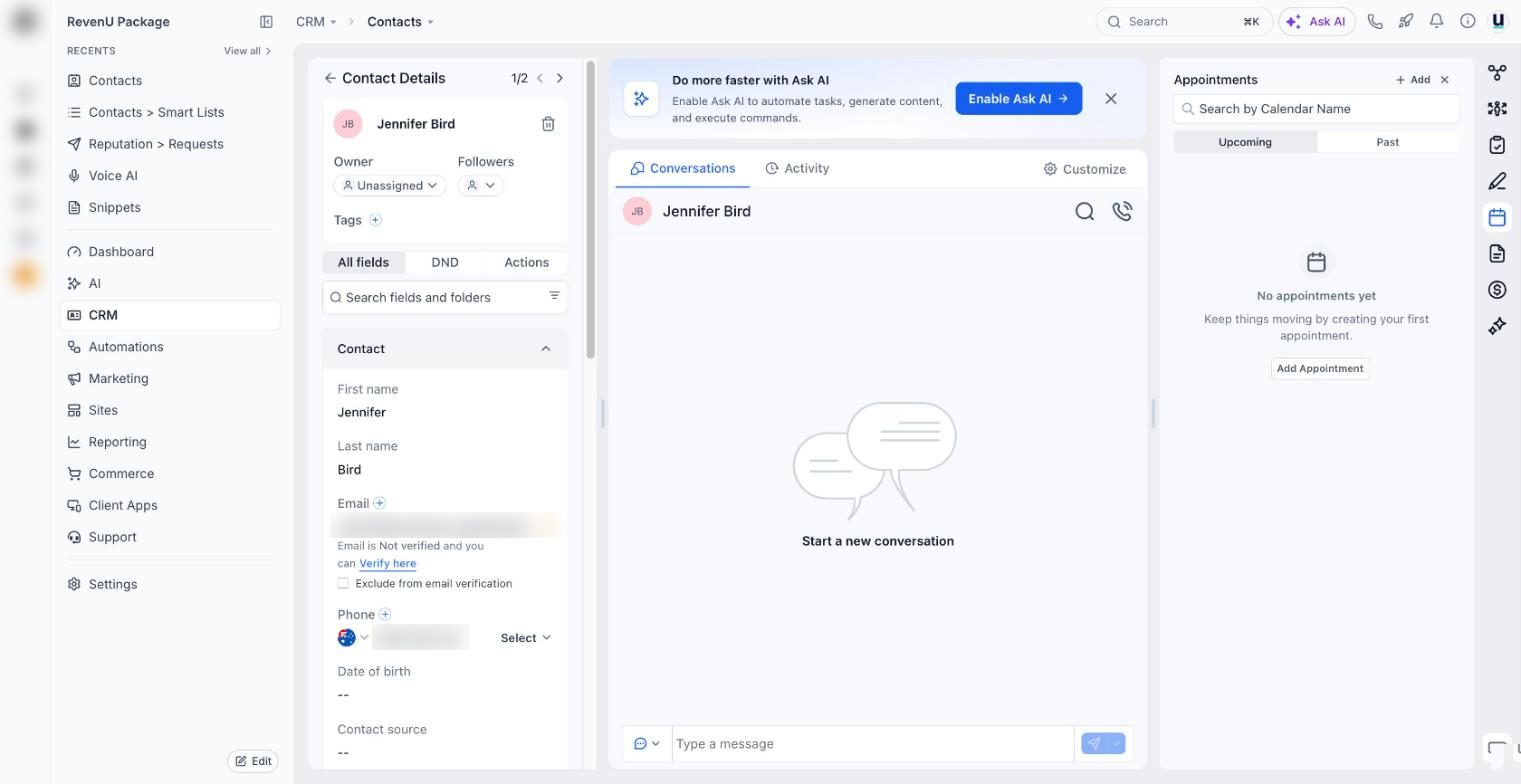
Task: Follow the Verify here link
Action: tap(388, 563)
